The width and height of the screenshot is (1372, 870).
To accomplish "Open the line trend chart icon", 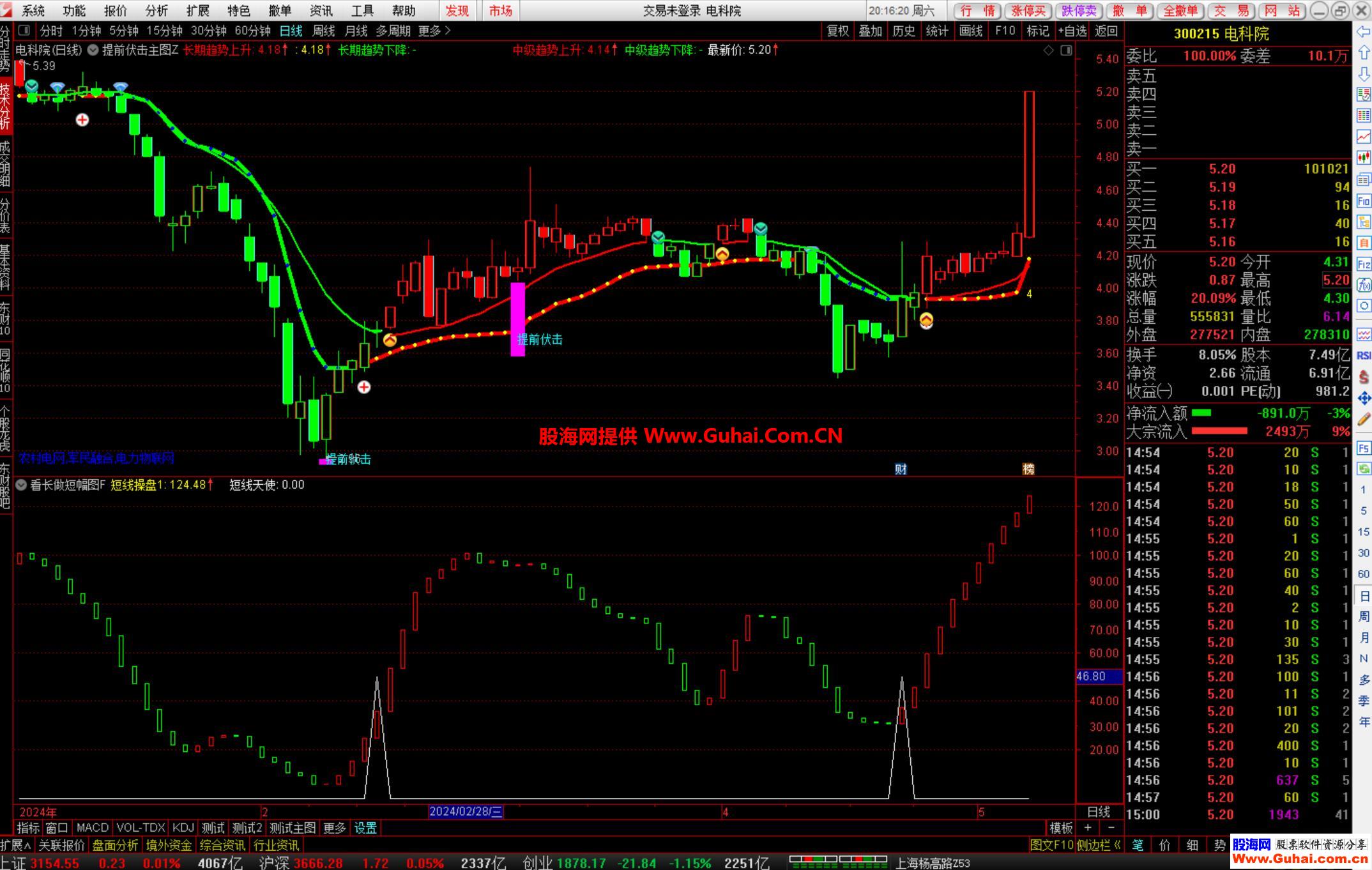I will 1363,137.
